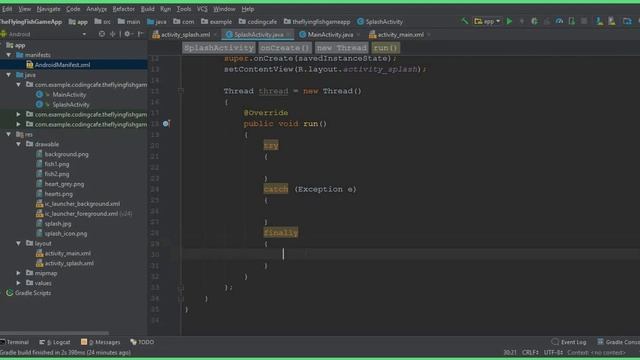Click the Apply Changes lightning icon
The width and height of the screenshot is (640, 360).
(x=522, y=21)
